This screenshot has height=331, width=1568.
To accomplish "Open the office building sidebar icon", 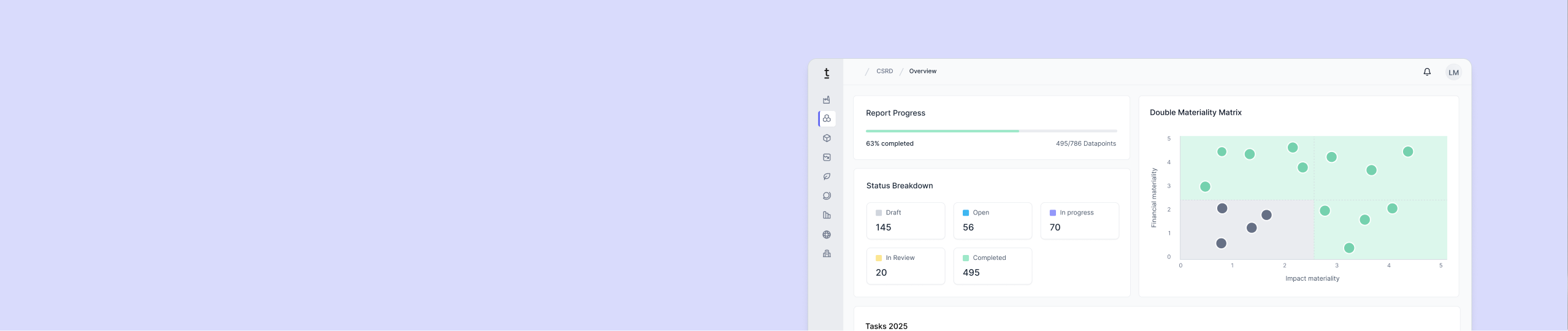I will coord(827,253).
